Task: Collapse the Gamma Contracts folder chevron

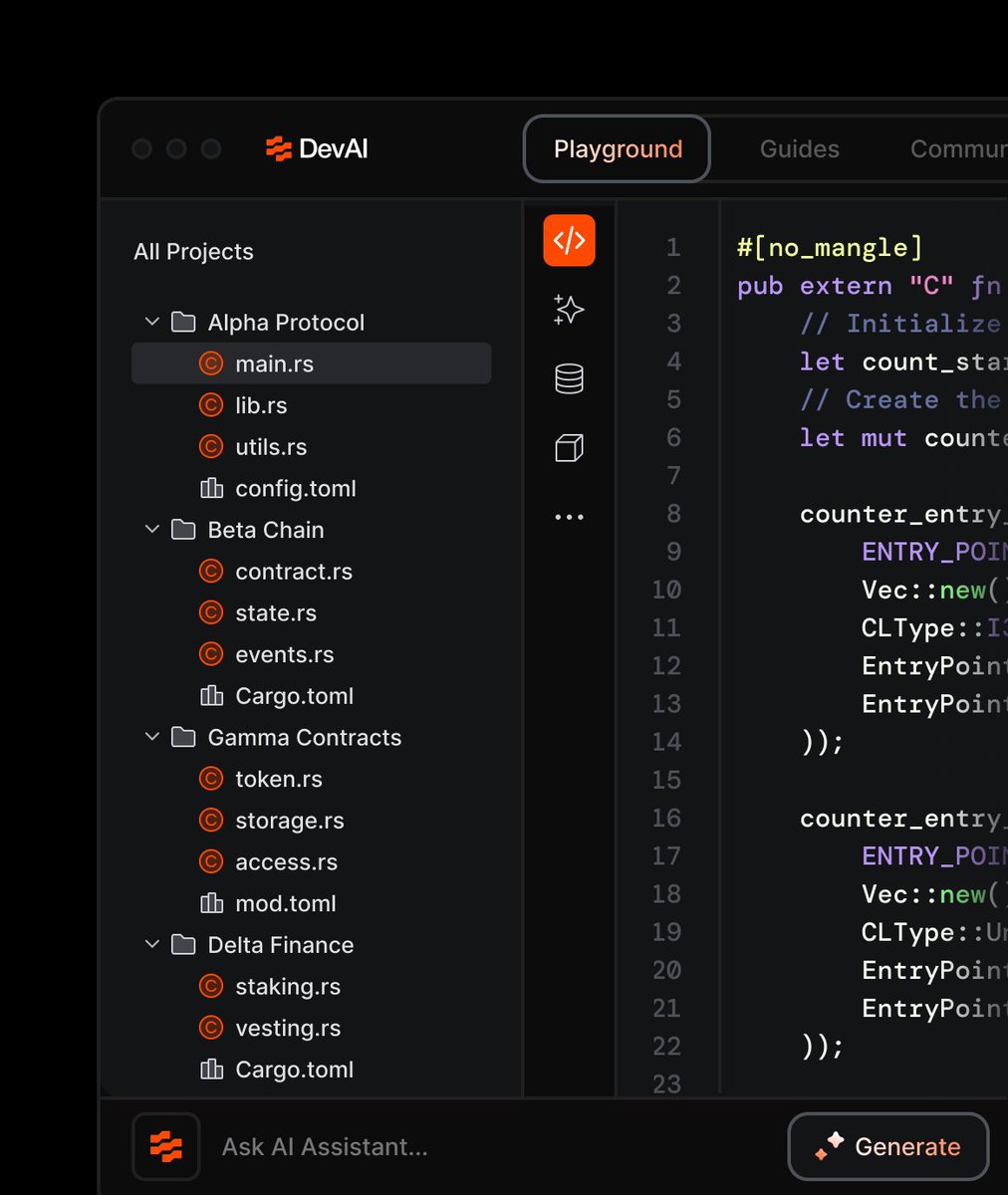Action: click(x=152, y=737)
